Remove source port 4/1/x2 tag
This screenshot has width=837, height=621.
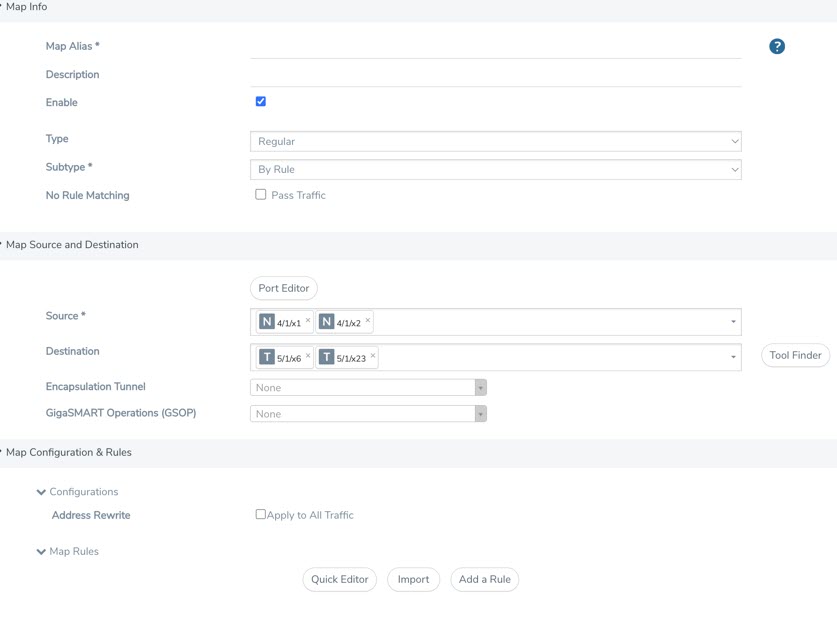(368, 321)
